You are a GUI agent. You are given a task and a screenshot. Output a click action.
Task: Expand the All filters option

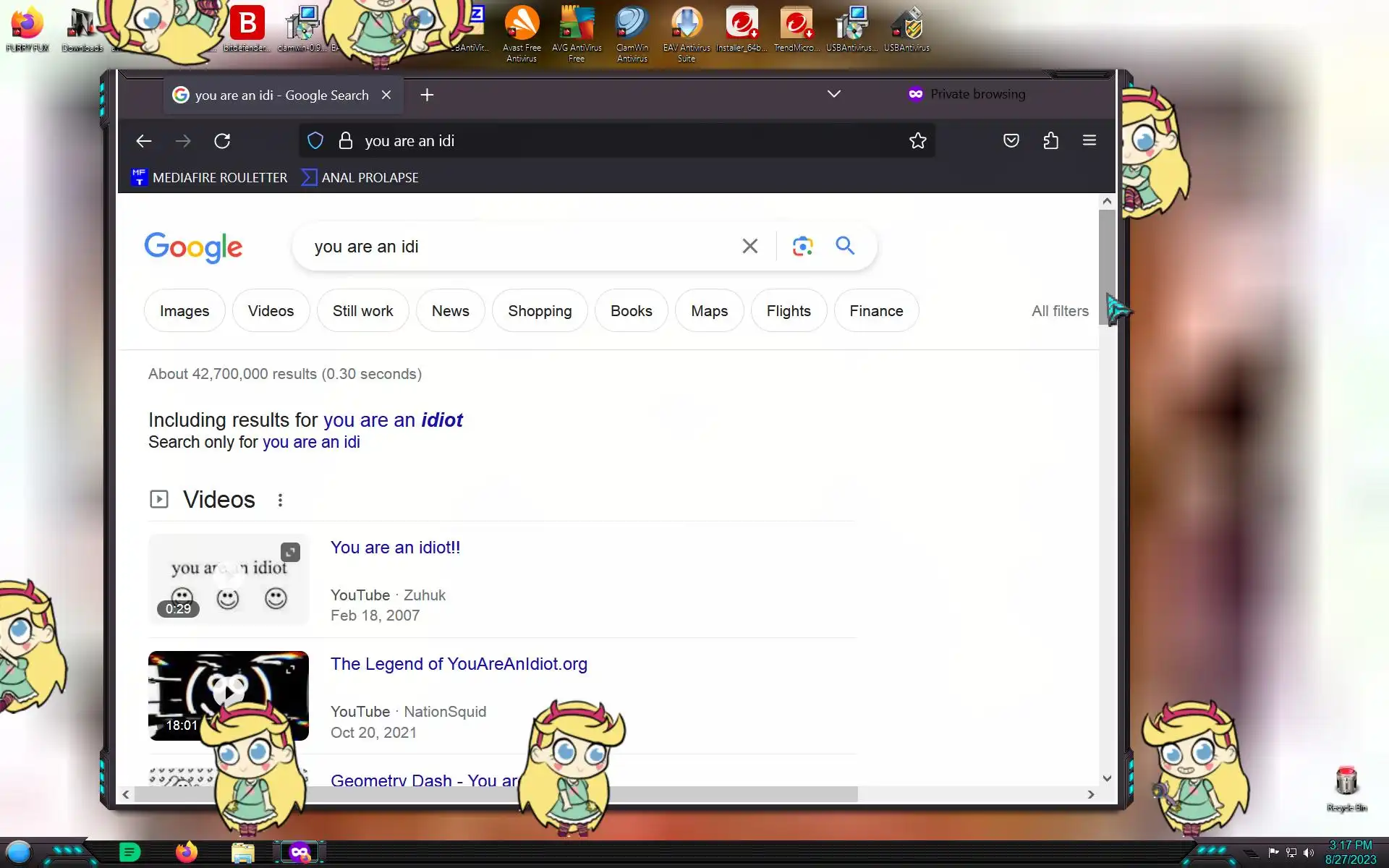pos(1059,311)
